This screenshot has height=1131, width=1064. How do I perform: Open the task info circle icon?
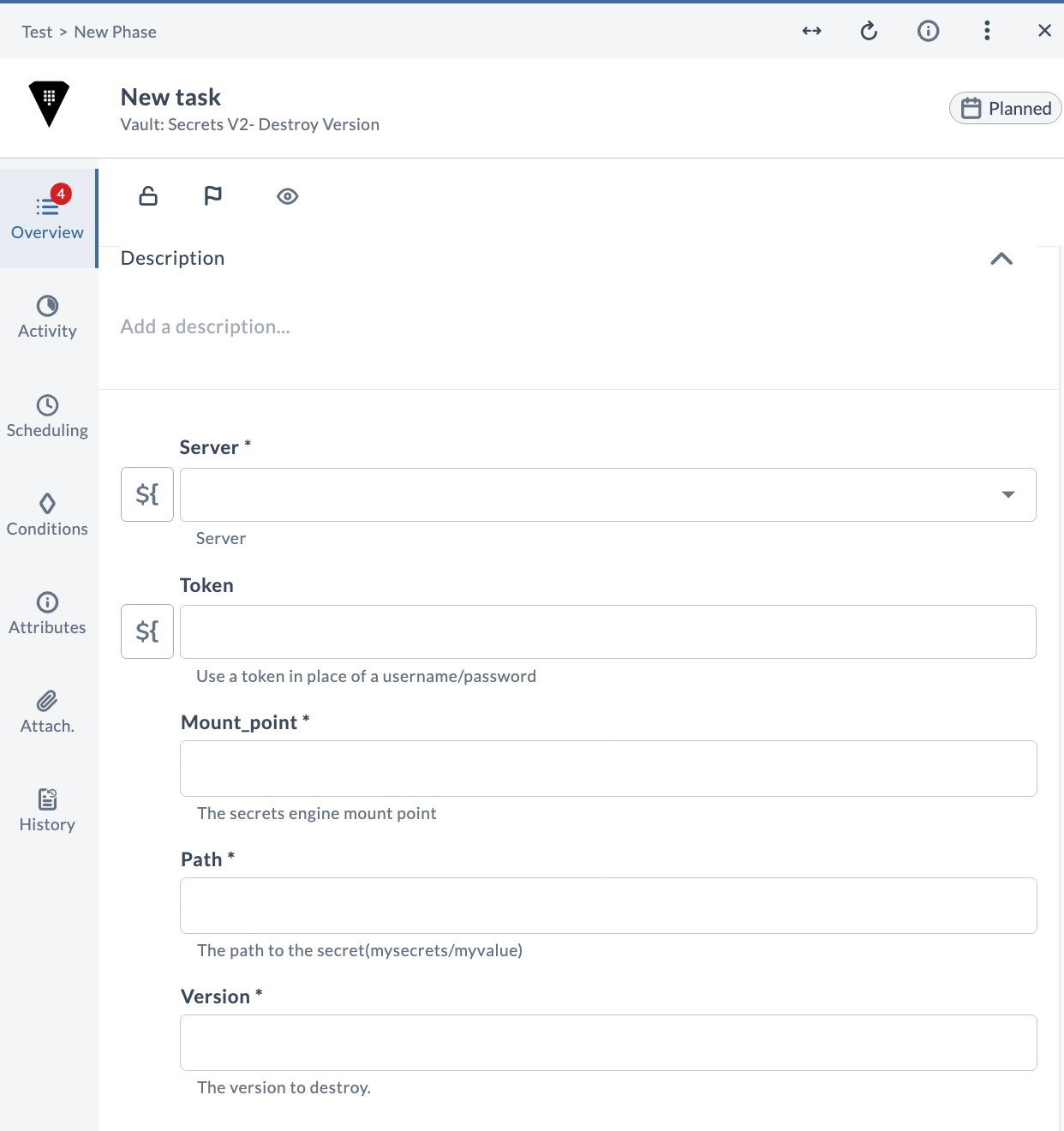928,32
